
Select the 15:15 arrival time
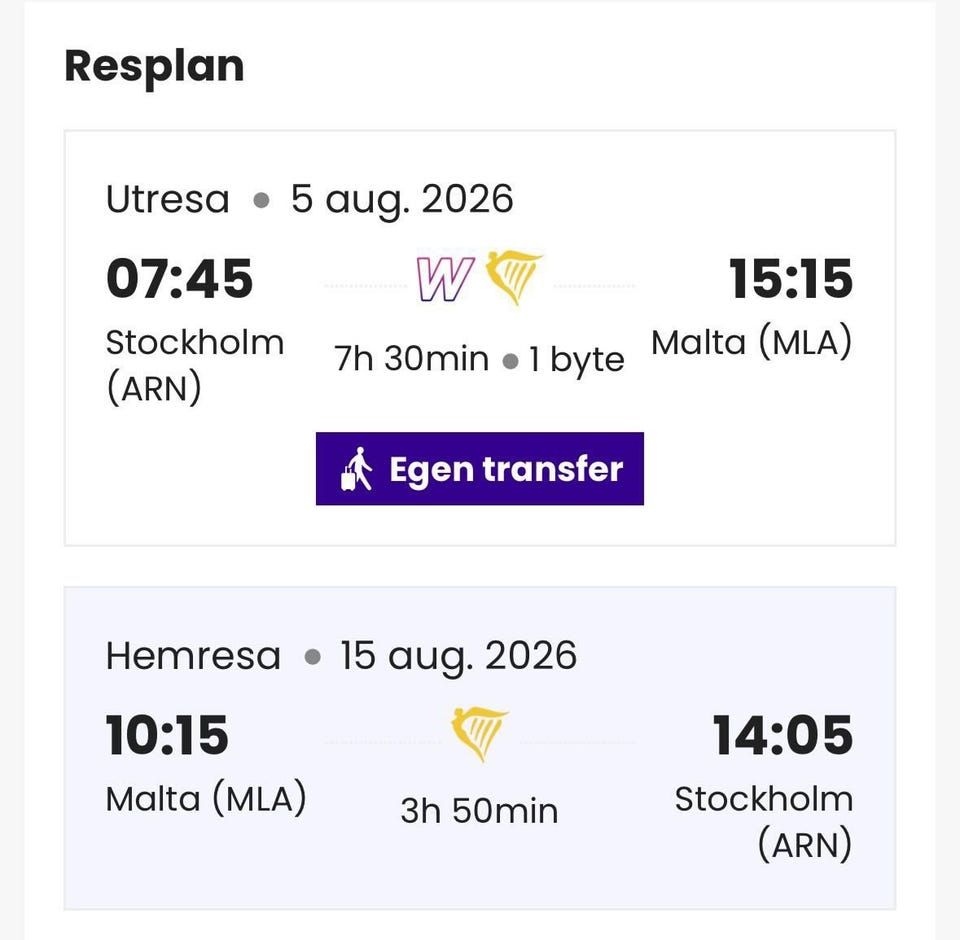point(791,279)
